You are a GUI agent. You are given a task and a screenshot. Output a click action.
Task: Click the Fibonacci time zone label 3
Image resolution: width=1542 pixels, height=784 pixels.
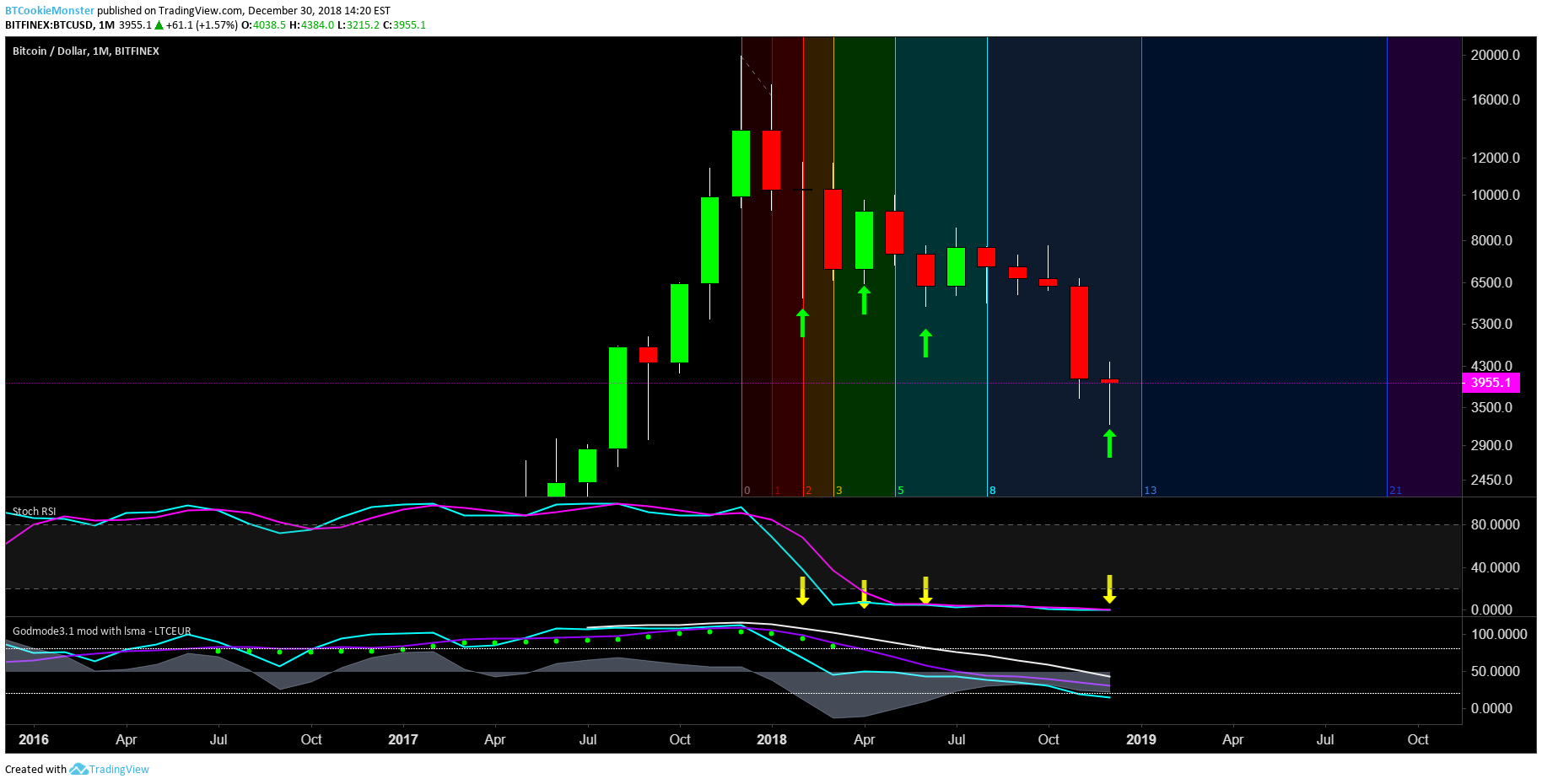(839, 491)
